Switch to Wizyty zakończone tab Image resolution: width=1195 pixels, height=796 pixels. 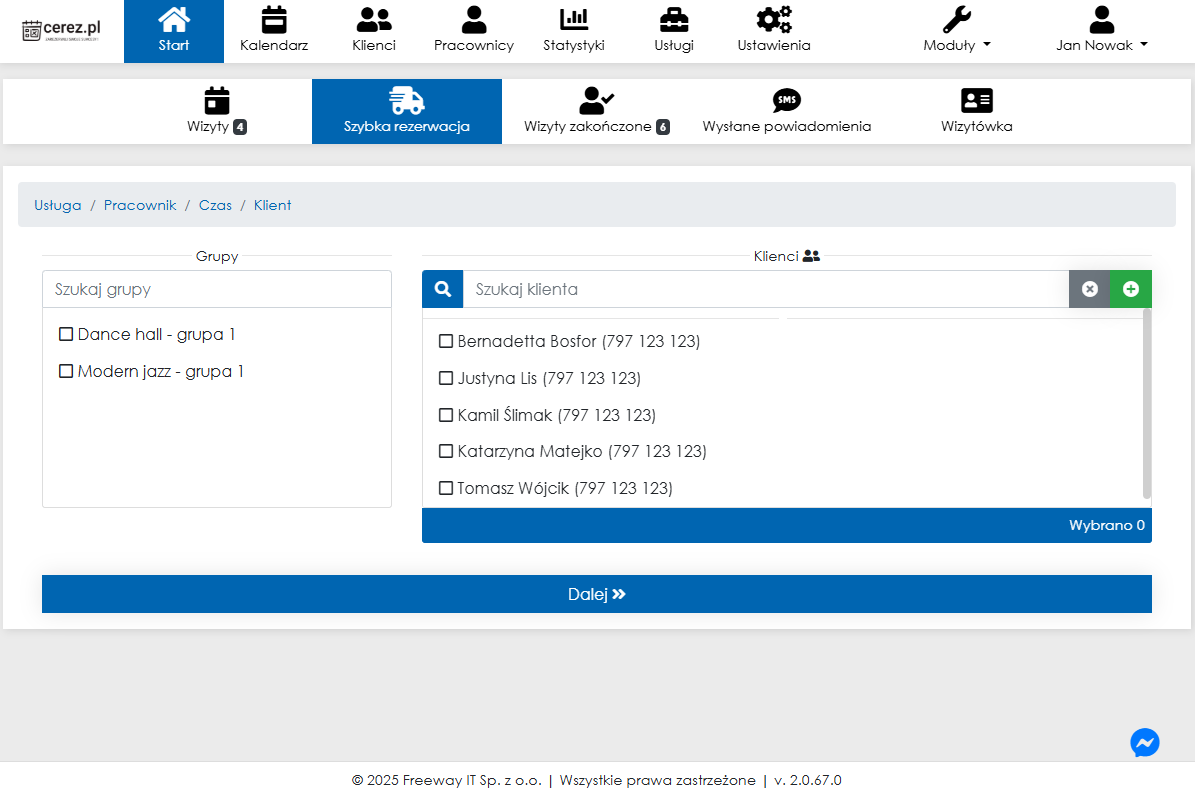(x=597, y=111)
